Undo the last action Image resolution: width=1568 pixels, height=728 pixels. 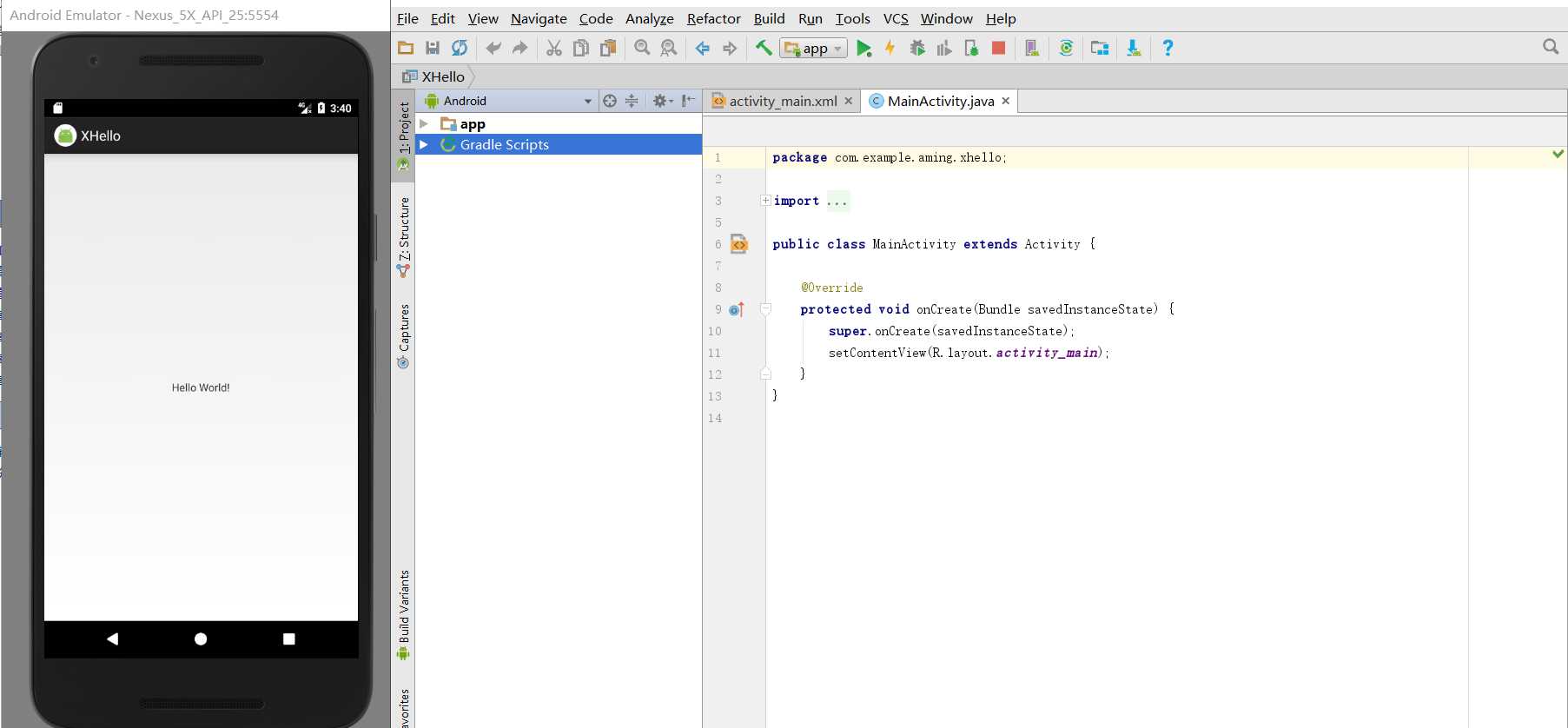tap(493, 48)
